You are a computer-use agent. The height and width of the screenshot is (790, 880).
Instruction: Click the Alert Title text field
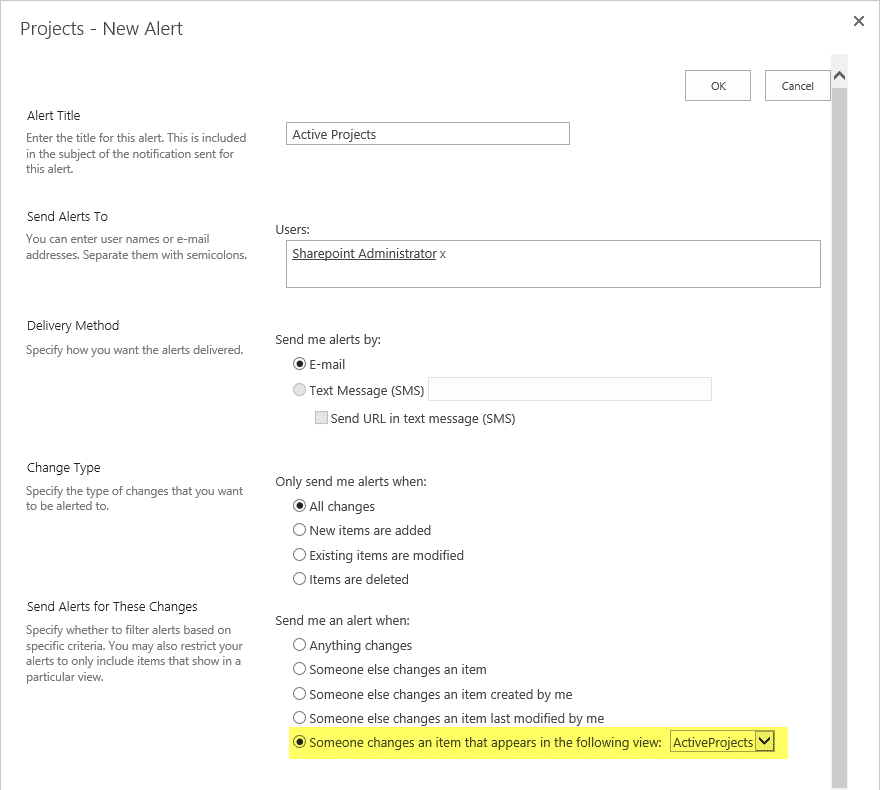tap(427, 133)
